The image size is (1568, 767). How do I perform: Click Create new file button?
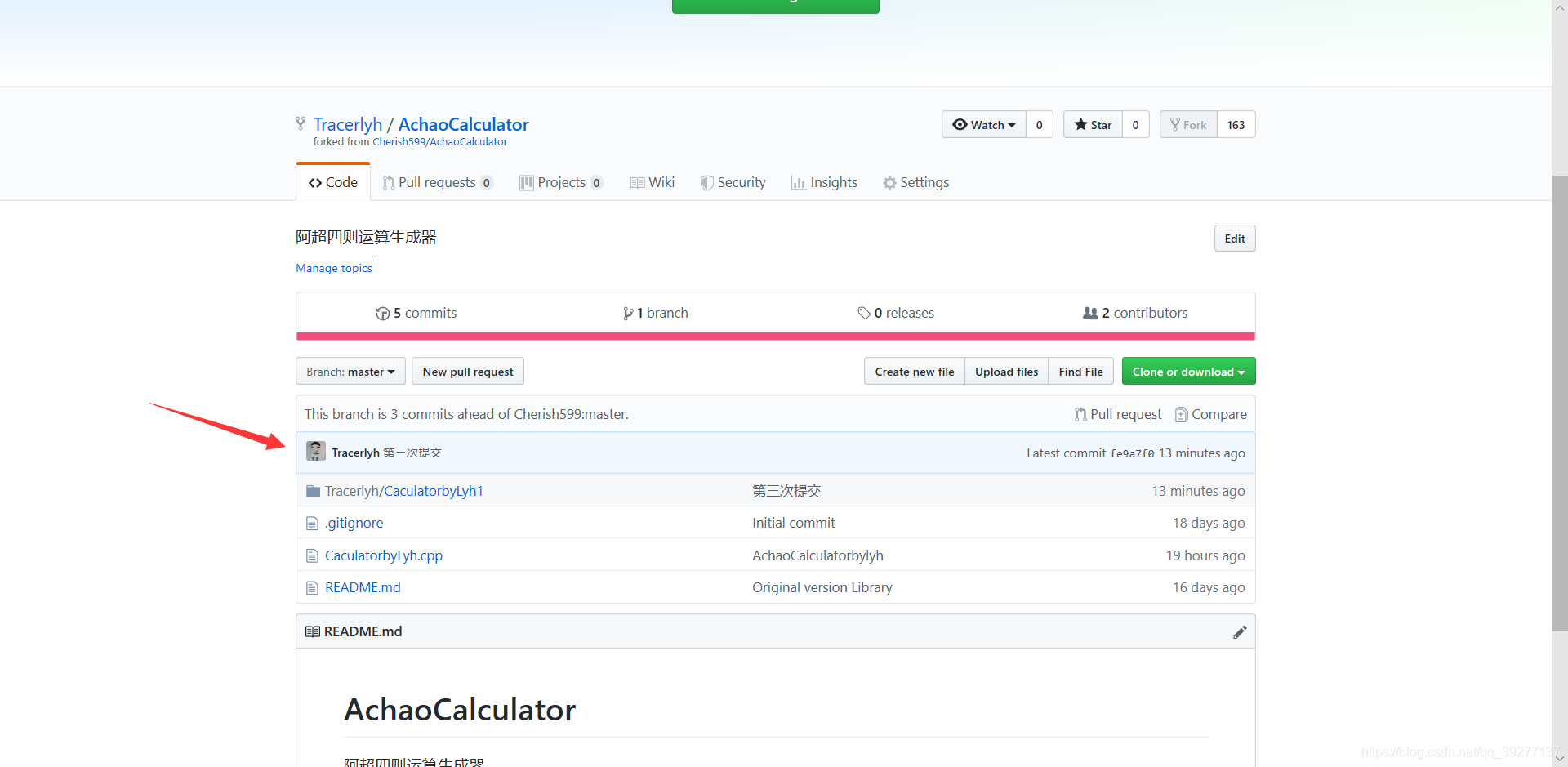point(915,372)
